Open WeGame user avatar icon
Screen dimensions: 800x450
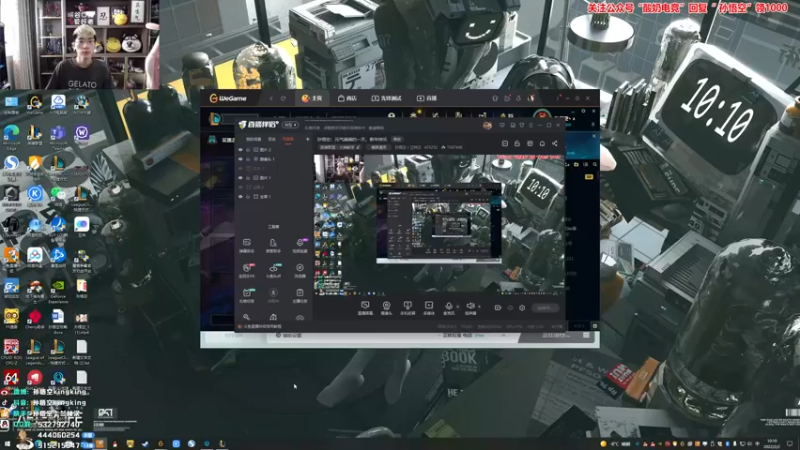pyautogui.click(x=531, y=98)
